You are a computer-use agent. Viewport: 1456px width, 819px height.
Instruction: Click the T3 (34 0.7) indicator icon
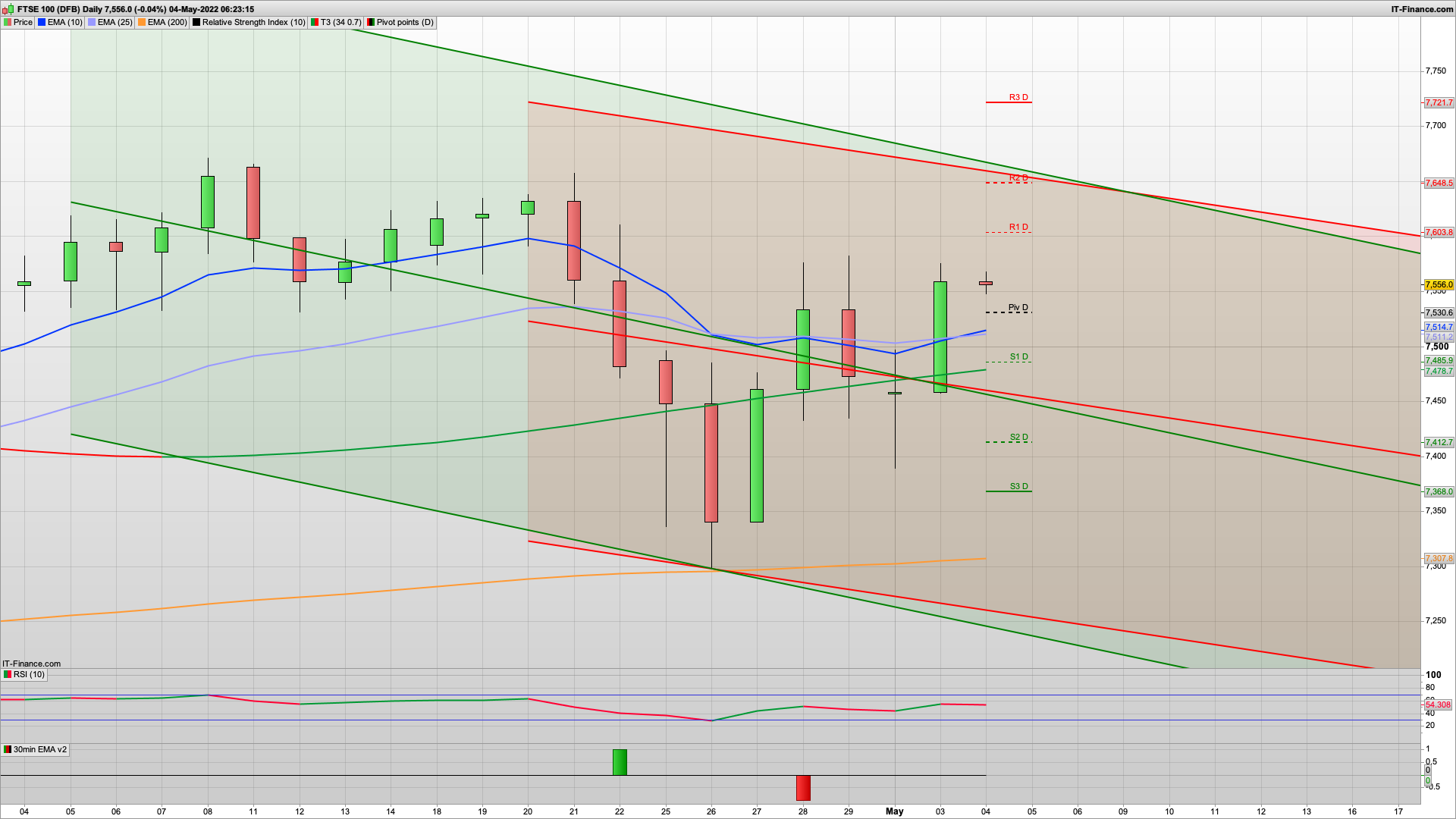[315, 22]
